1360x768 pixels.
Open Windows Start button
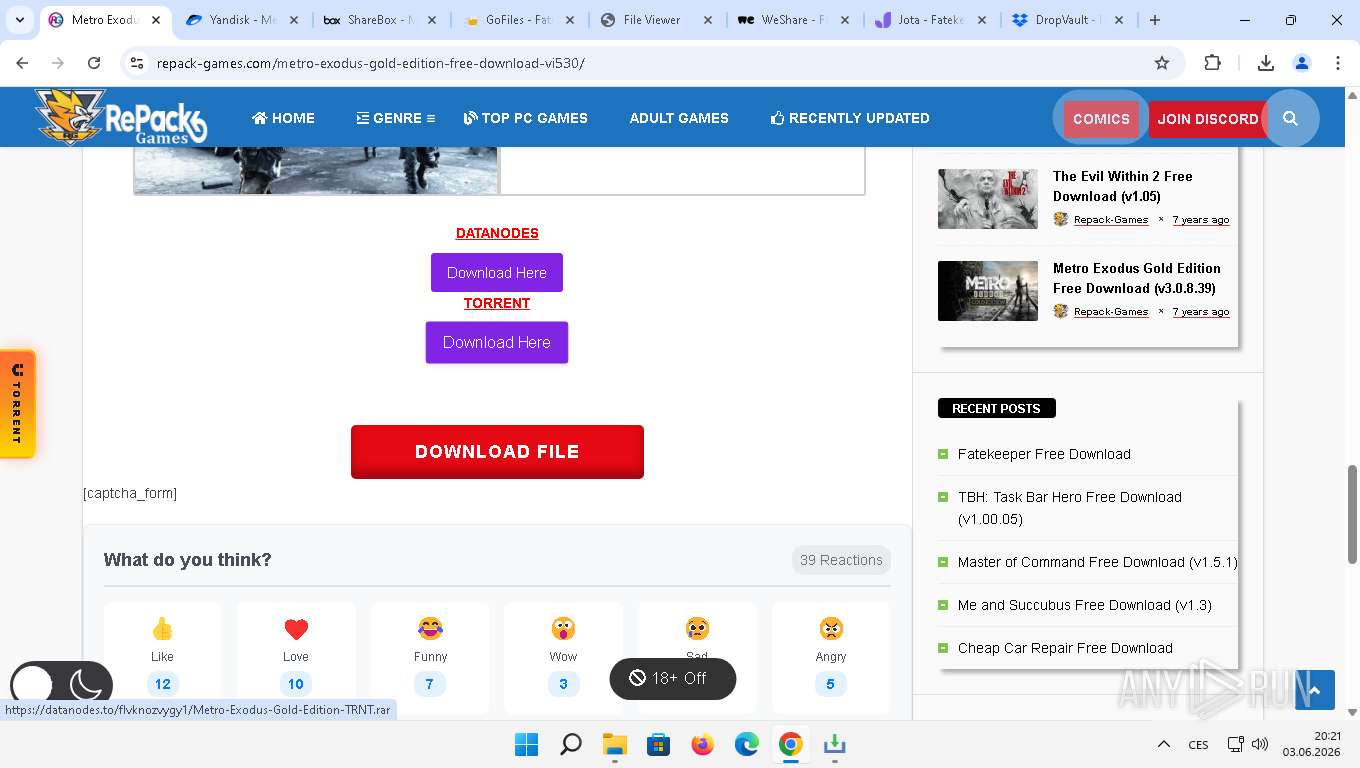526,744
